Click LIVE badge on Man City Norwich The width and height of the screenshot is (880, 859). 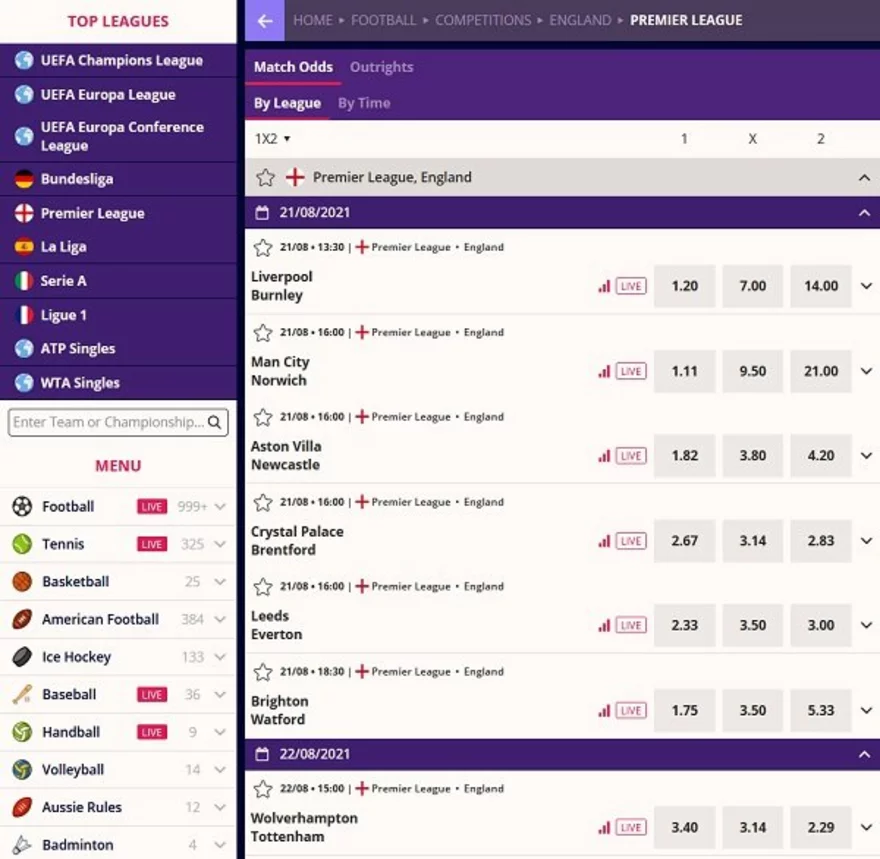pos(630,371)
